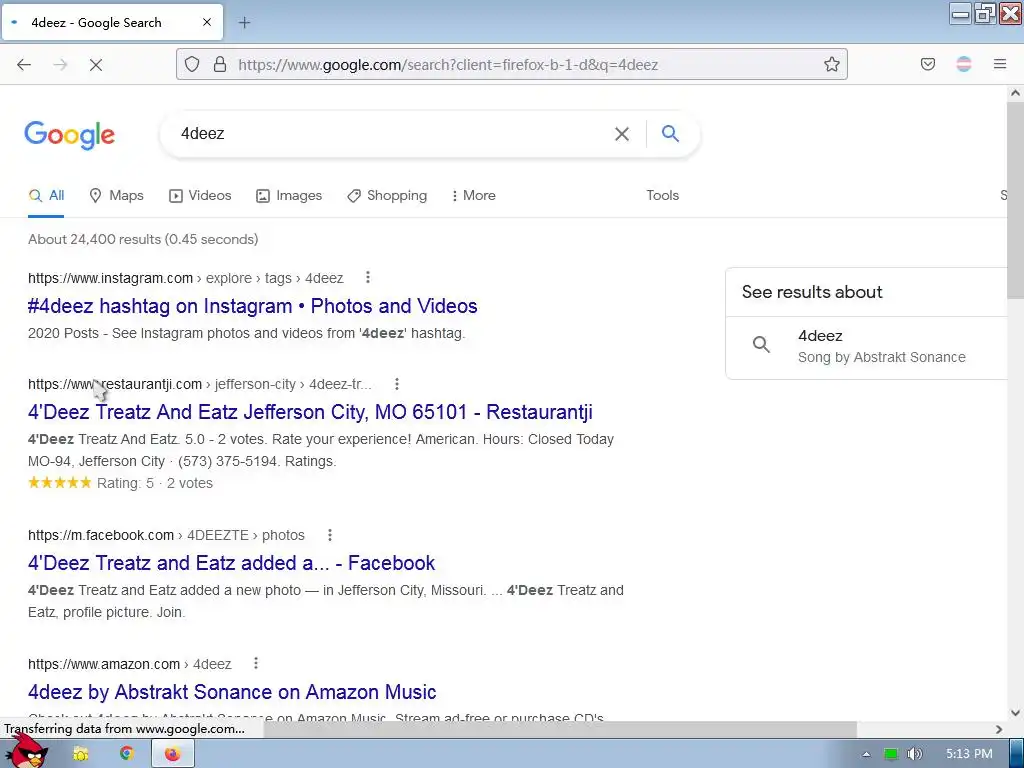1024x768 pixels.
Task: Click the blue magnifier search button
Action: point(671,133)
